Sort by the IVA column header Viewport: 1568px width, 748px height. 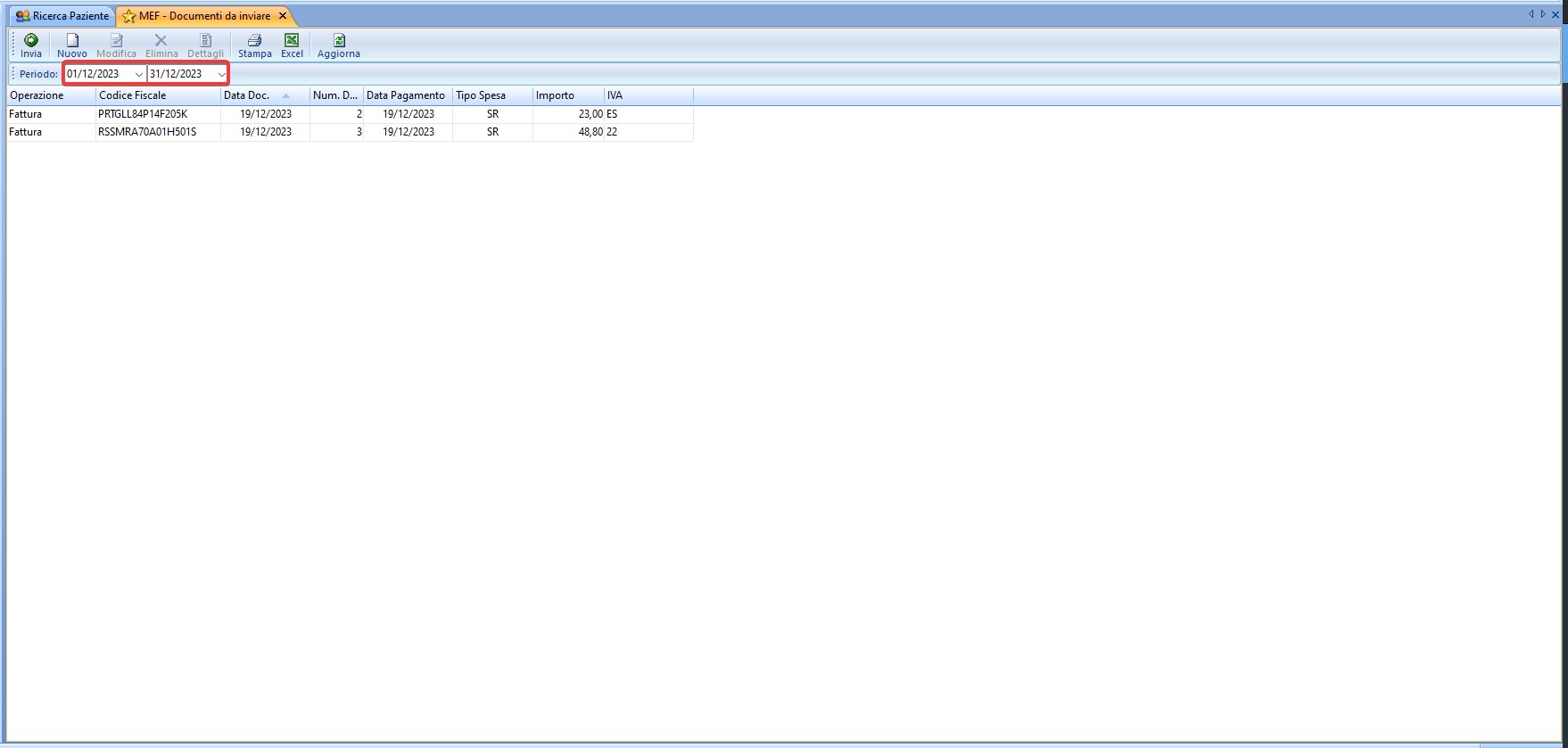click(x=648, y=95)
